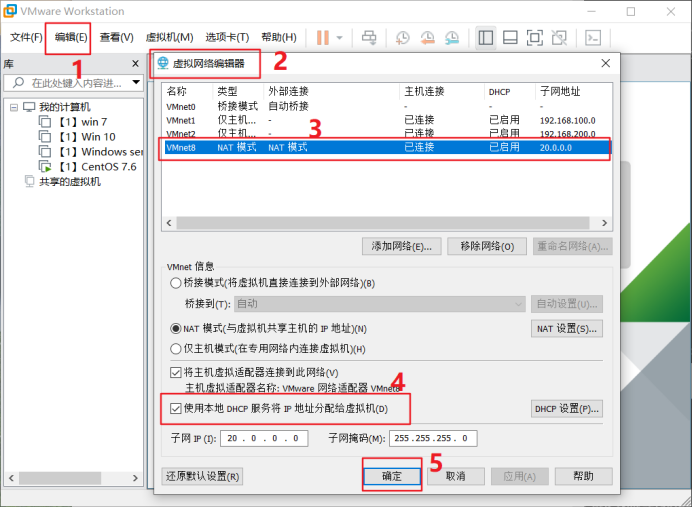Click the library search magnifier icon

(18, 83)
